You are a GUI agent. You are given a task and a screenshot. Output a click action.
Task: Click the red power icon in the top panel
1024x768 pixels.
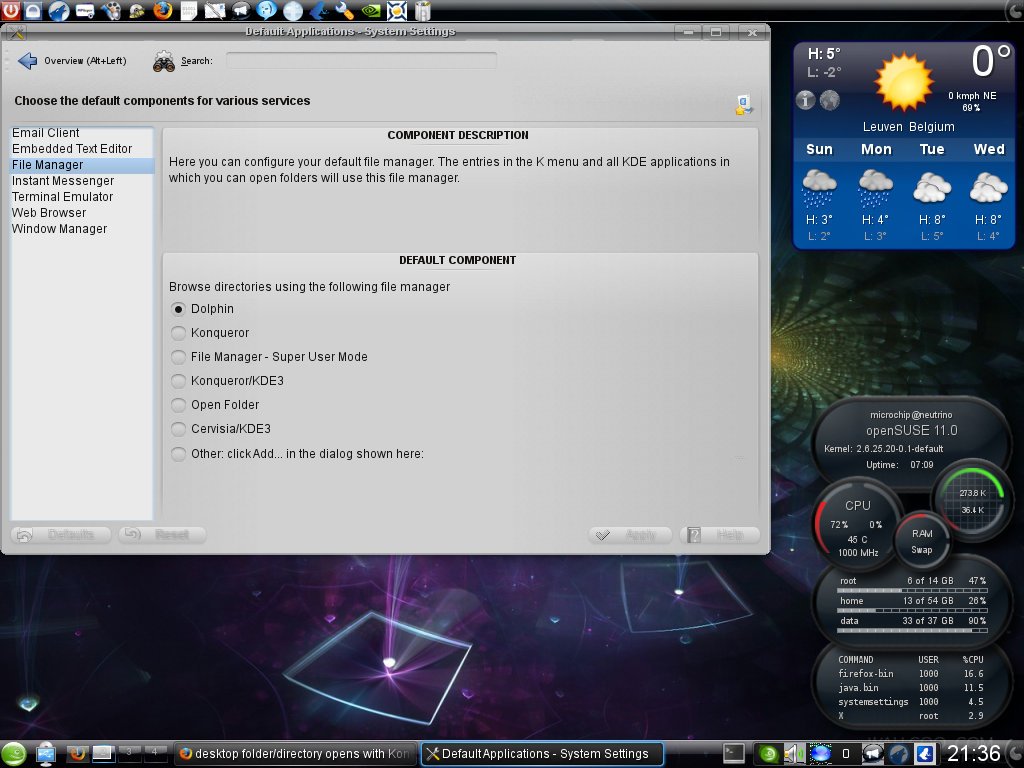coord(11,10)
